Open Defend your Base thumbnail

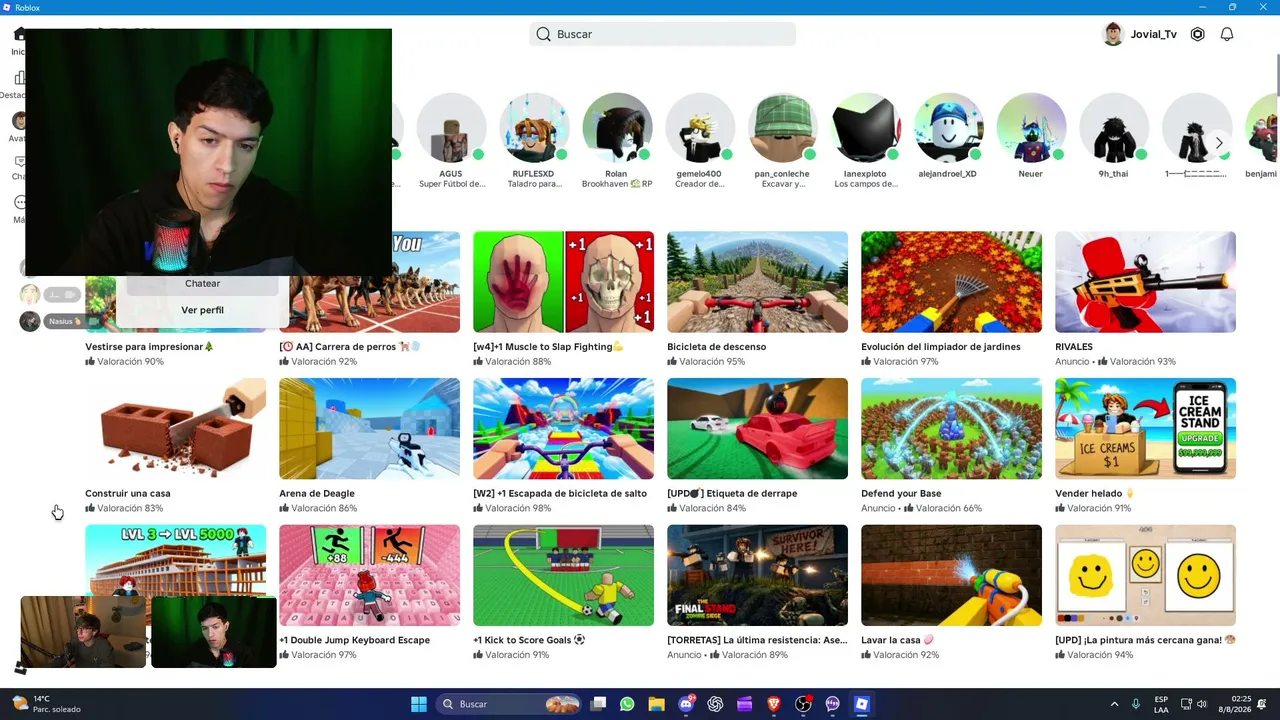click(x=952, y=429)
